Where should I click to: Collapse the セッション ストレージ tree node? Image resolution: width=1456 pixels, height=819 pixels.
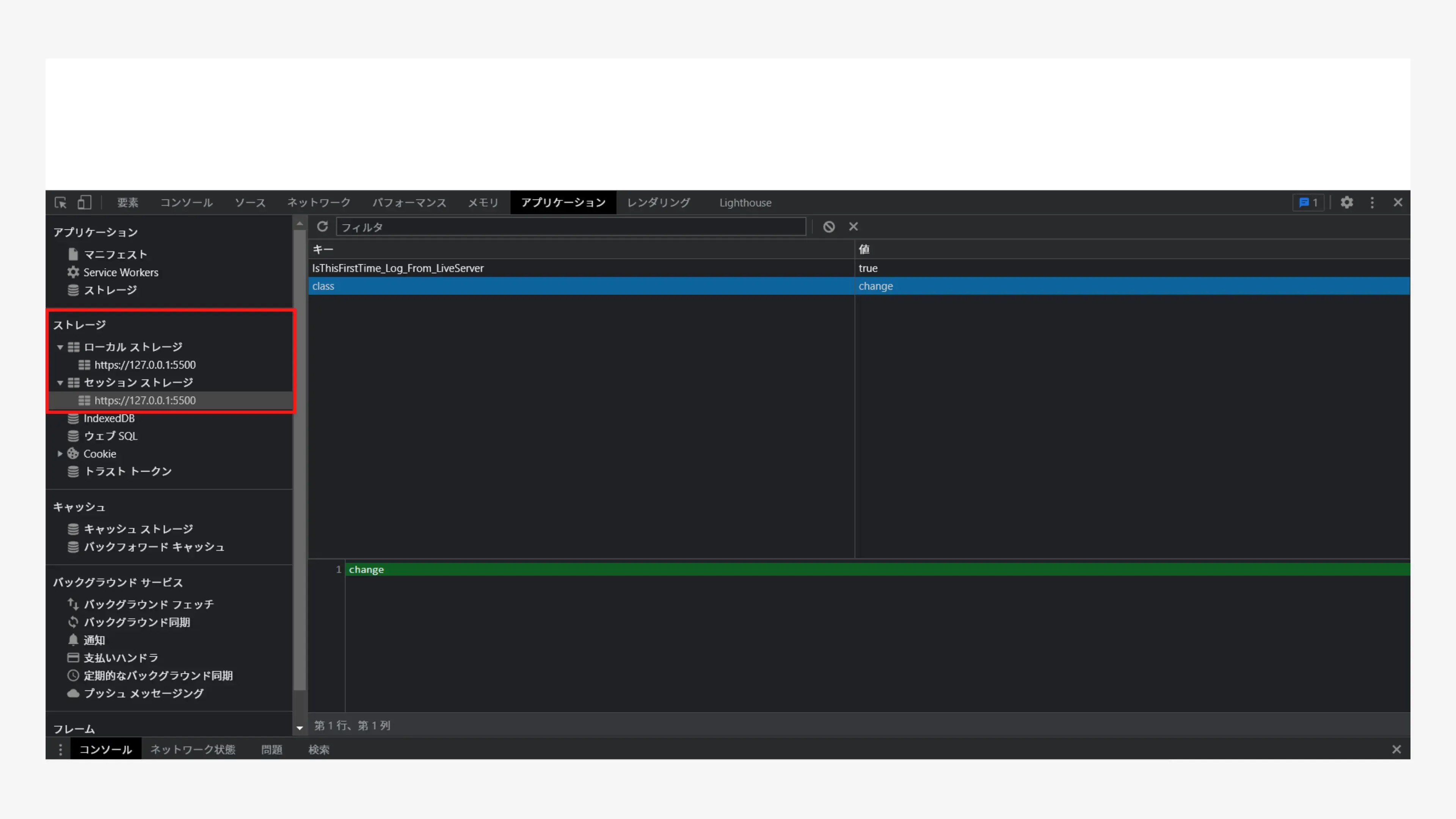tap(60, 383)
